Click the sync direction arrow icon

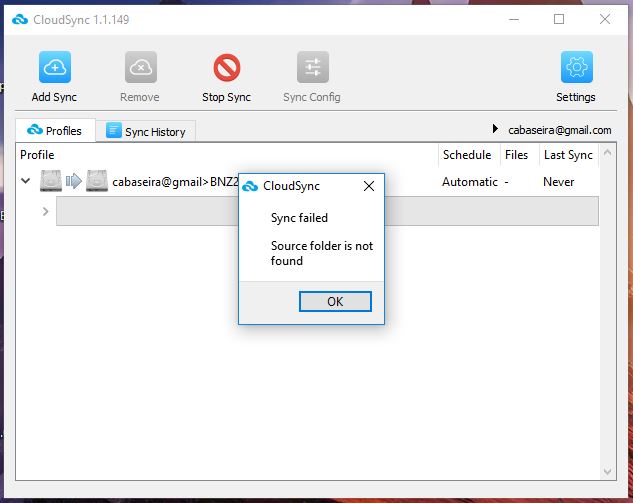[74, 181]
